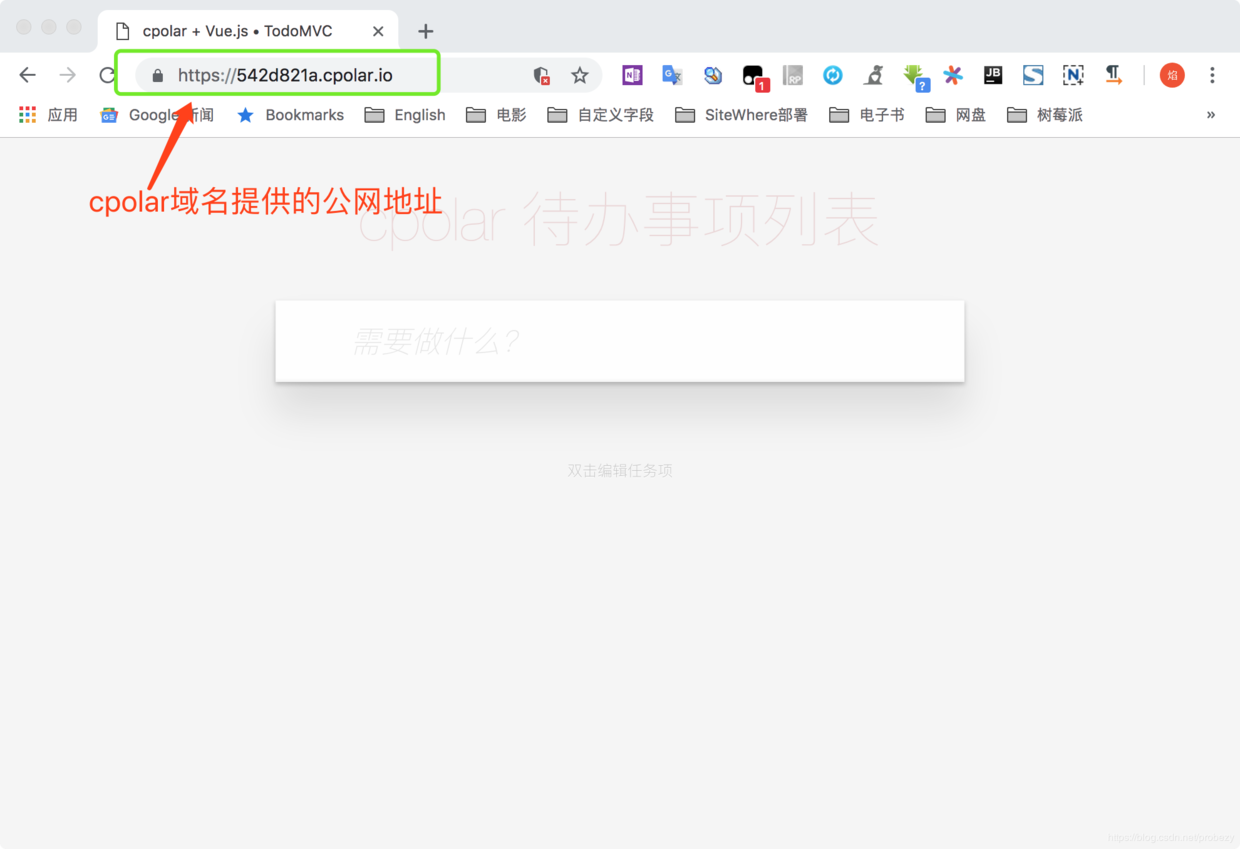Open the 电子书 bookmark folder

[867, 115]
